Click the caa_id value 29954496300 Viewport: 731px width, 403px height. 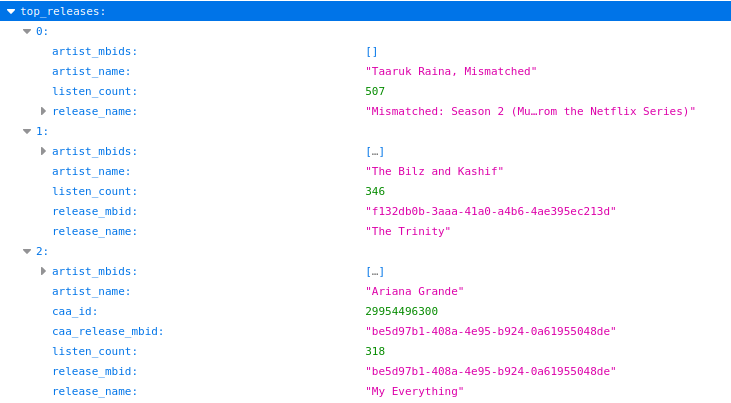(x=401, y=311)
